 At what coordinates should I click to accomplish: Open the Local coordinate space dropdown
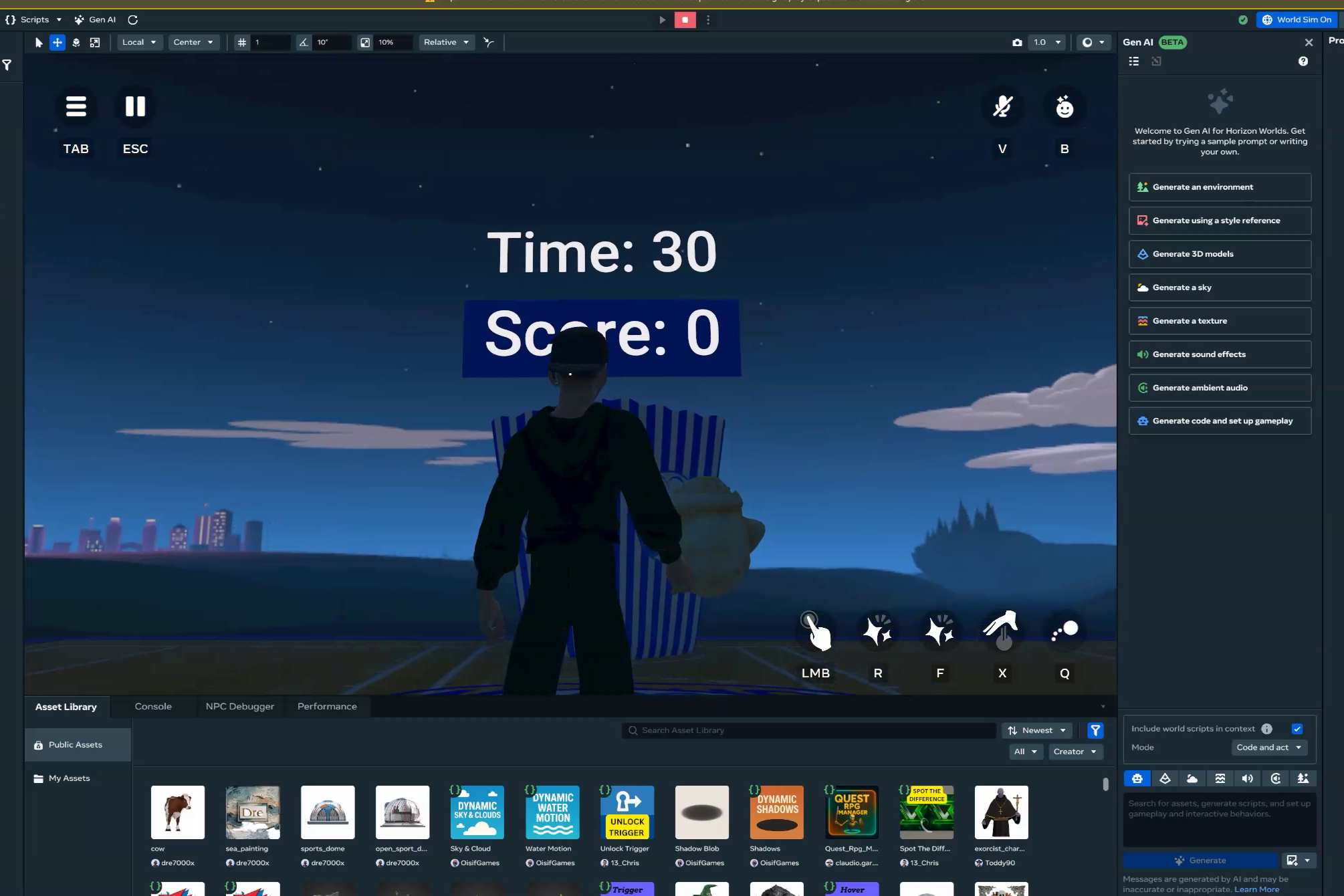(x=139, y=42)
